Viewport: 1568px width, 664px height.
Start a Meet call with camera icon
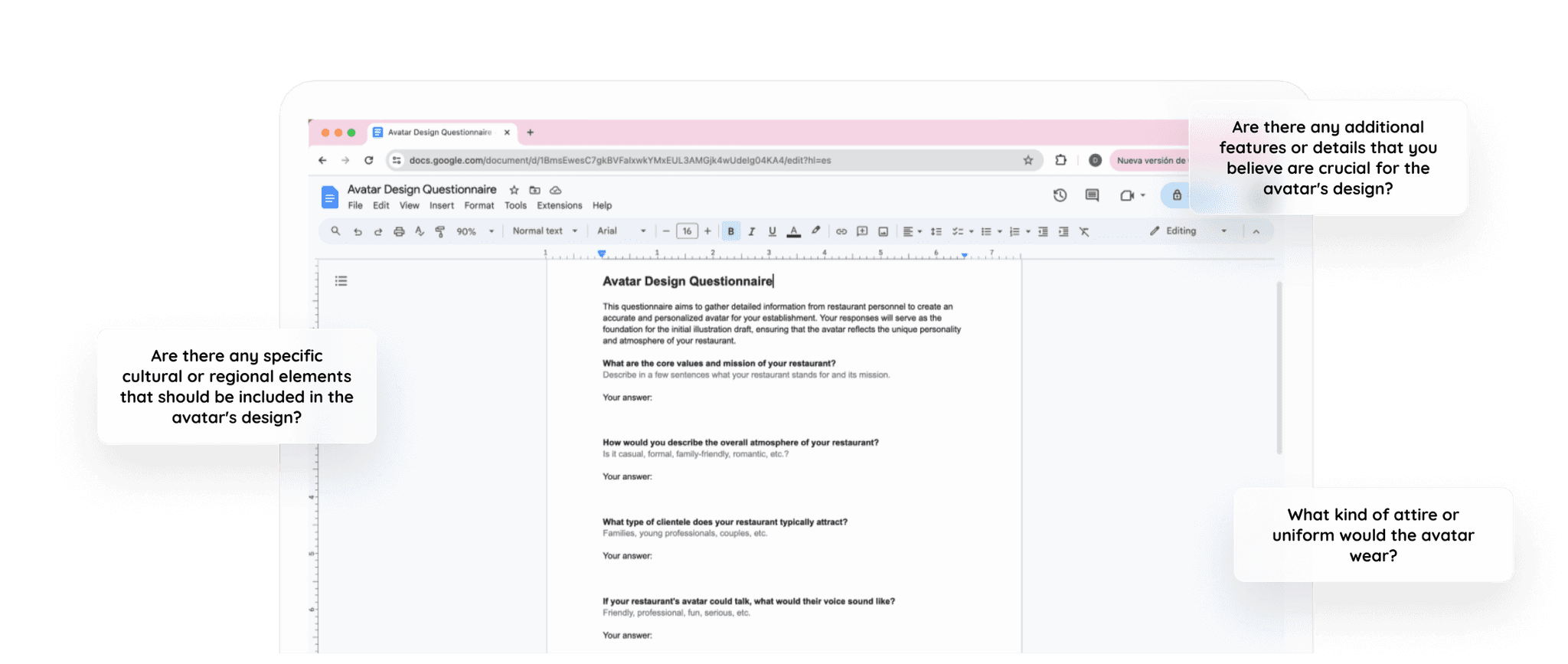(x=1126, y=195)
